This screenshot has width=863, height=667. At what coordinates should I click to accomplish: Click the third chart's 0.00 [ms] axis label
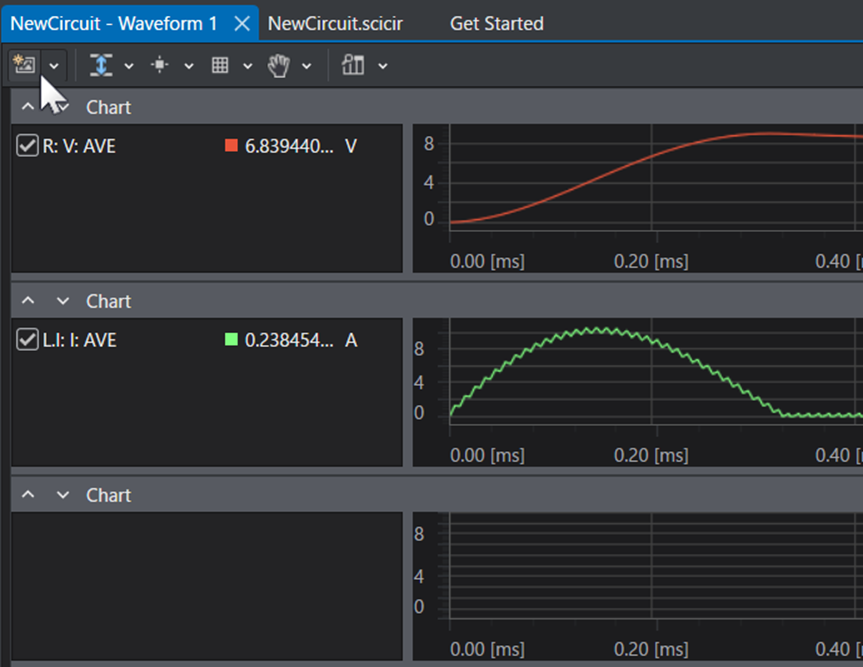pos(487,649)
